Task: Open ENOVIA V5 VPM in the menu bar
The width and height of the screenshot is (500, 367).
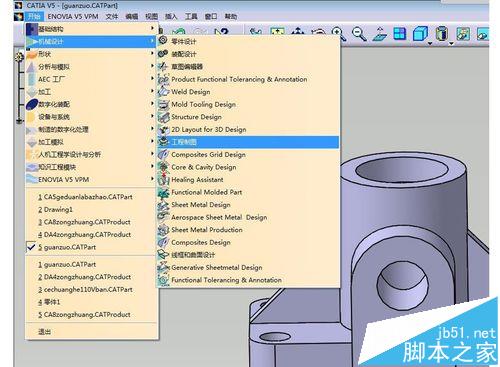Action: 73,16
